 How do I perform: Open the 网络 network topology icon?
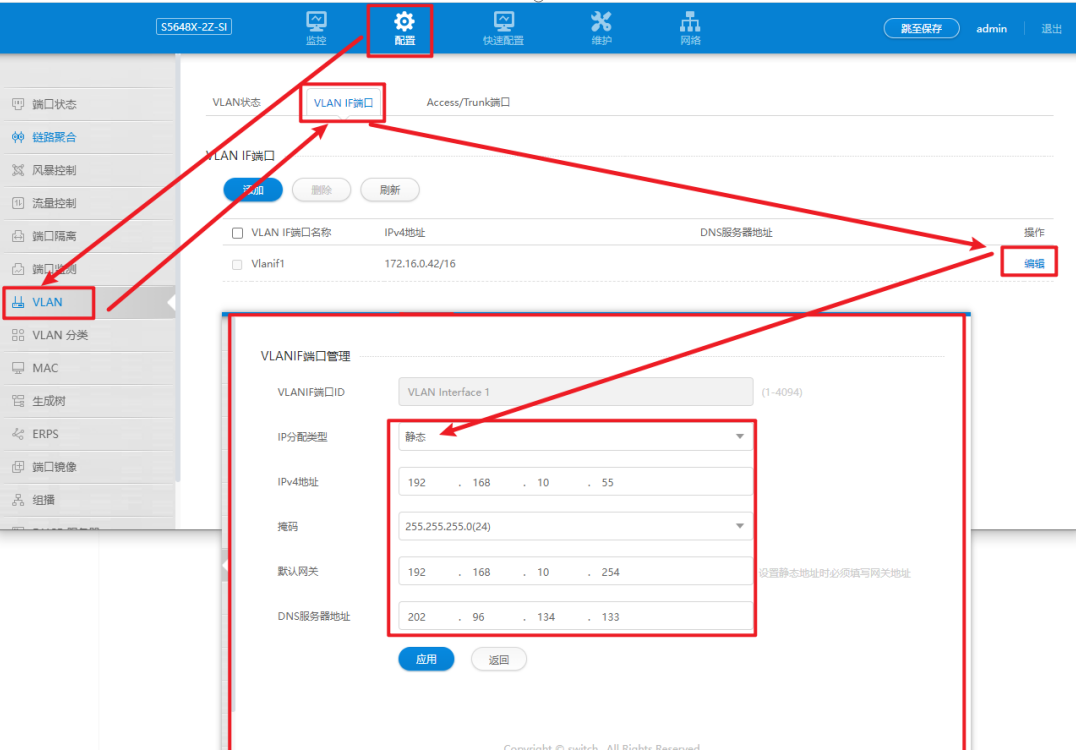coord(690,21)
